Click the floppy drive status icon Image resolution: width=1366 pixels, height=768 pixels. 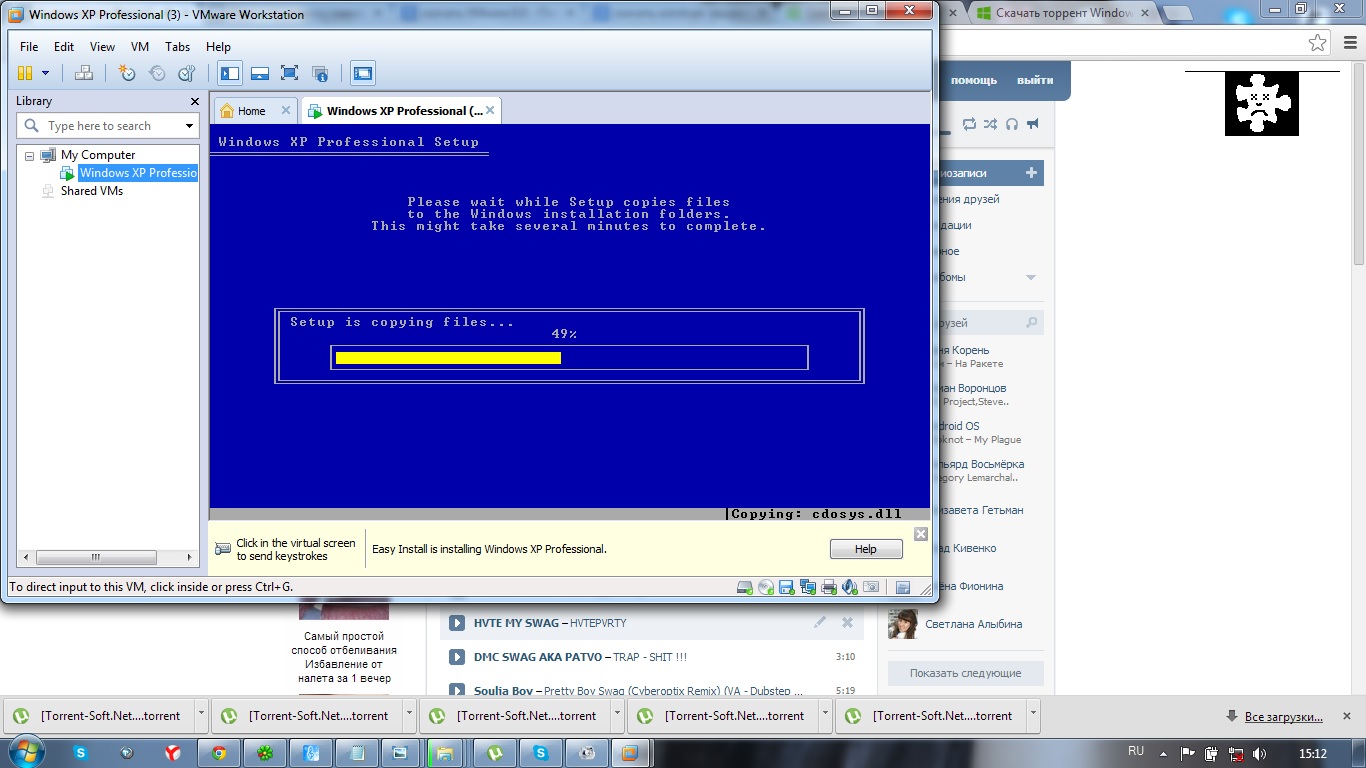point(787,587)
